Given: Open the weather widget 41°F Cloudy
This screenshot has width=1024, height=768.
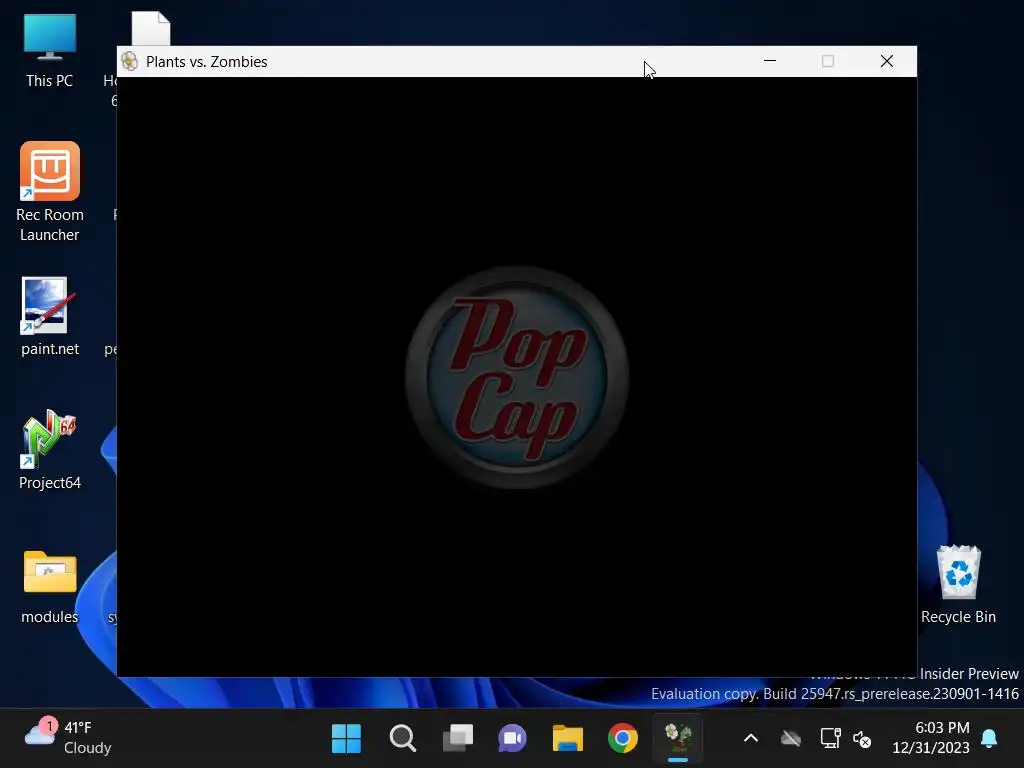Looking at the screenshot, I should click(x=69, y=738).
